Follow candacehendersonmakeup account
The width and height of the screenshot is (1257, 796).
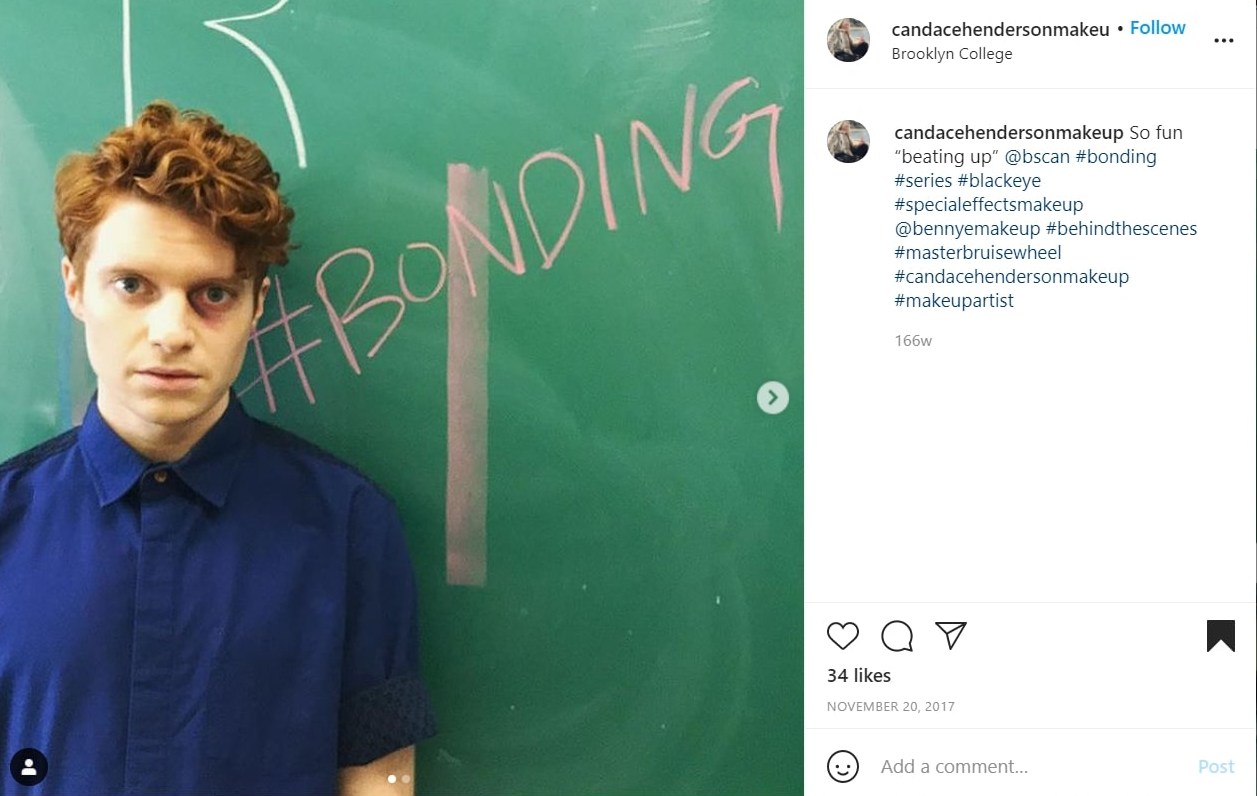pyautogui.click(x=1157, y=28)
